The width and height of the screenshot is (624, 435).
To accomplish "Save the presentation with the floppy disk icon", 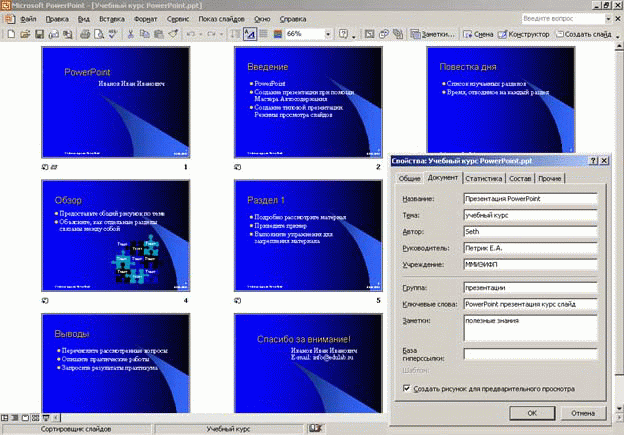I will 39,34.
